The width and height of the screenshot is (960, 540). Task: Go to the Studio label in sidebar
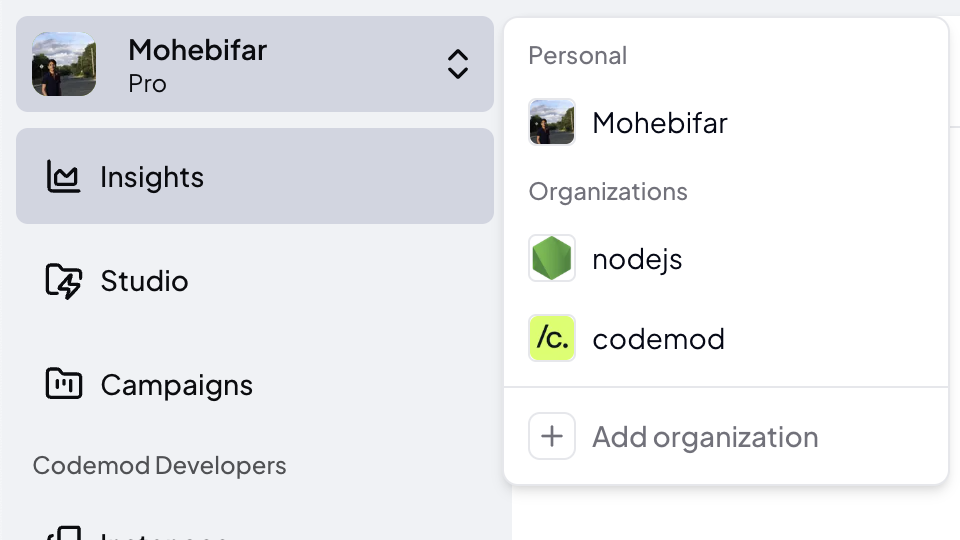pyautogui.click(x=144, y=281)
